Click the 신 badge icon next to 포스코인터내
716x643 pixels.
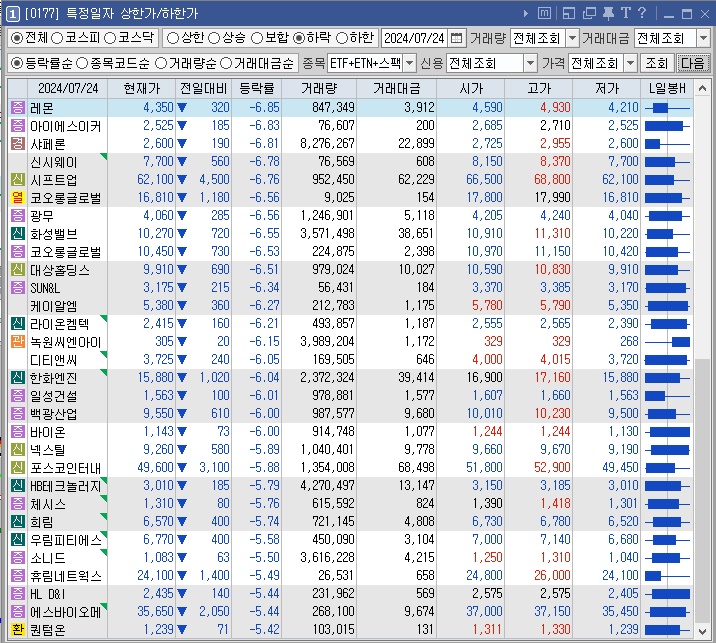[x=18, y=468]
